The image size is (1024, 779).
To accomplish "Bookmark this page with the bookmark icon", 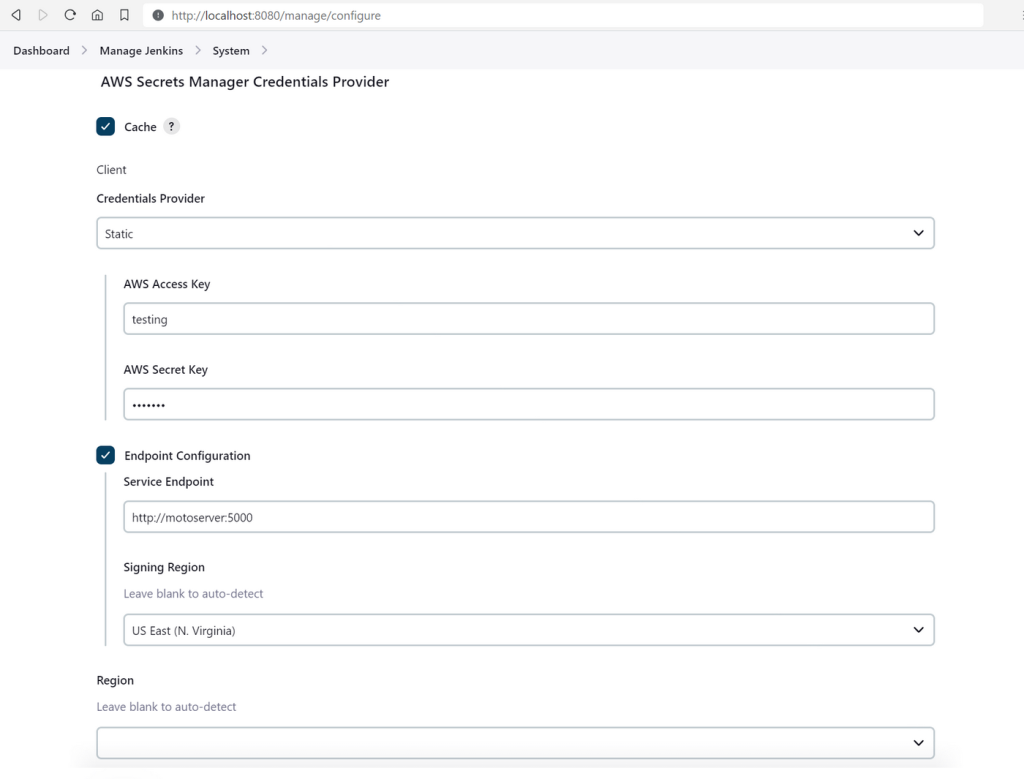I will tap(124, 15).
